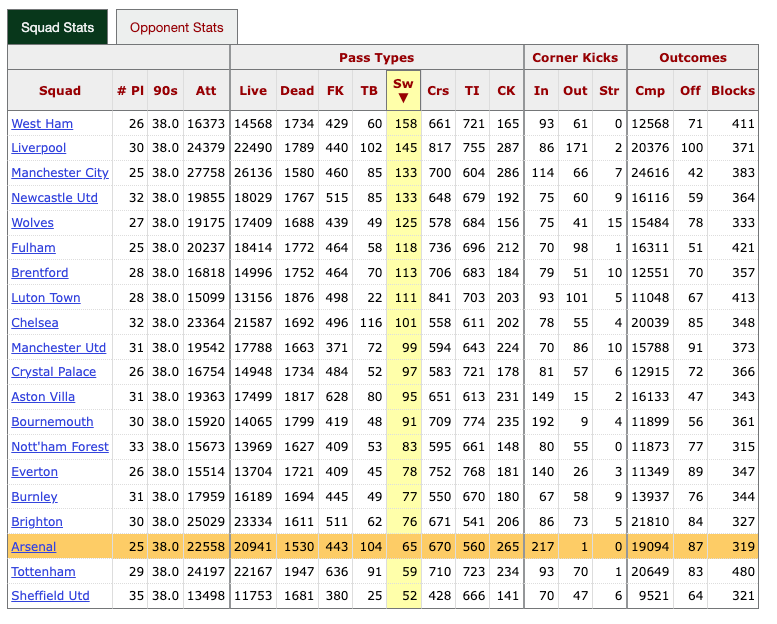Open the Aston Villa squad link
The width and height of the screenshot is (777, 624).
pos(43,397)
